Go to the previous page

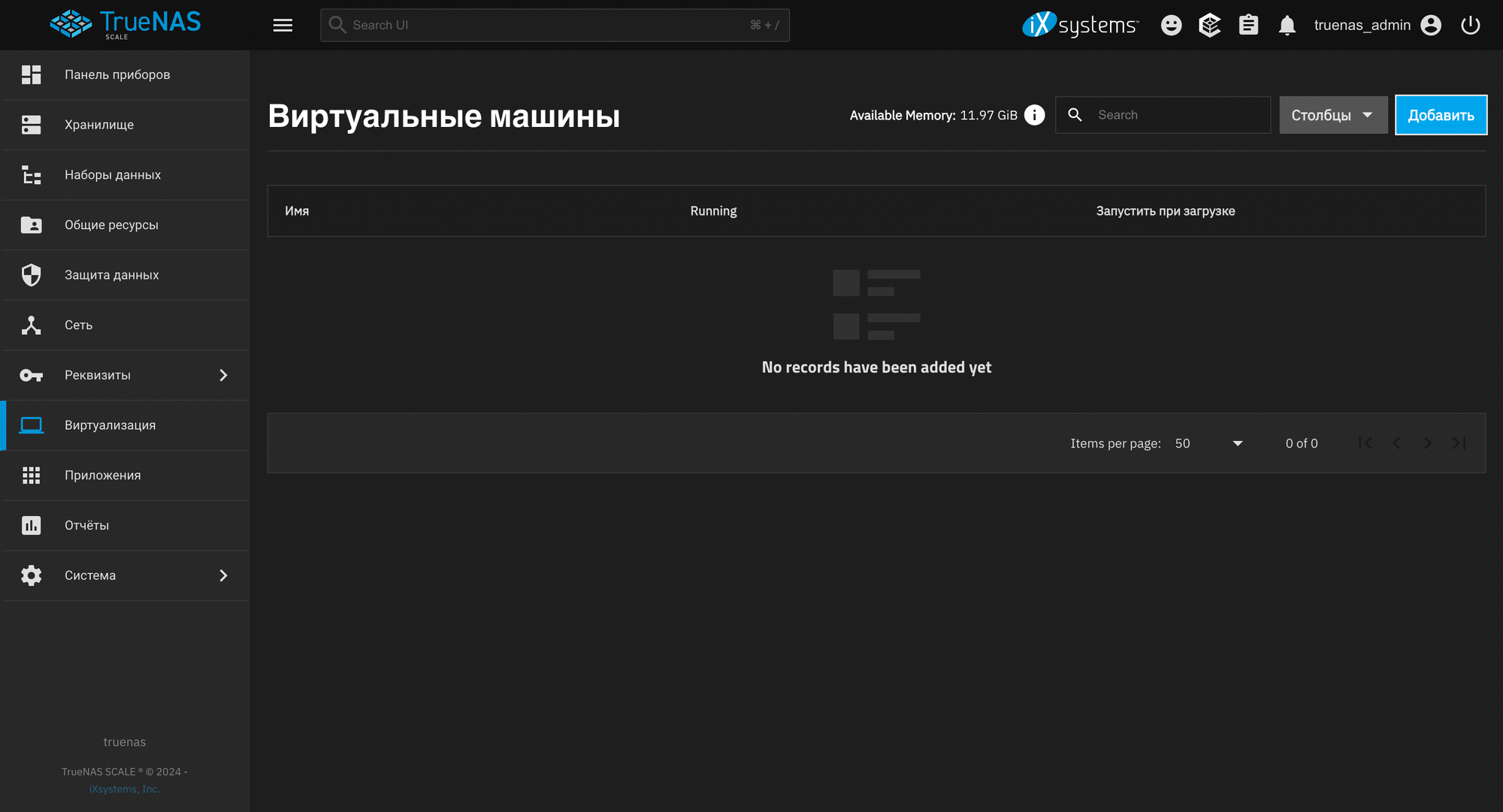tap(1396, 443)
